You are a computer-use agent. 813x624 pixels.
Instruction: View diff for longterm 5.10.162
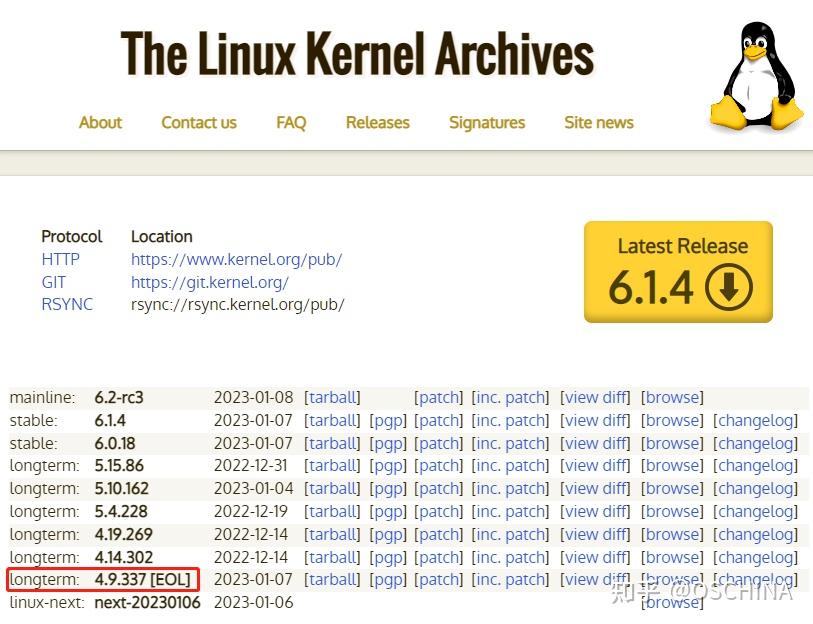coord(596,489)
